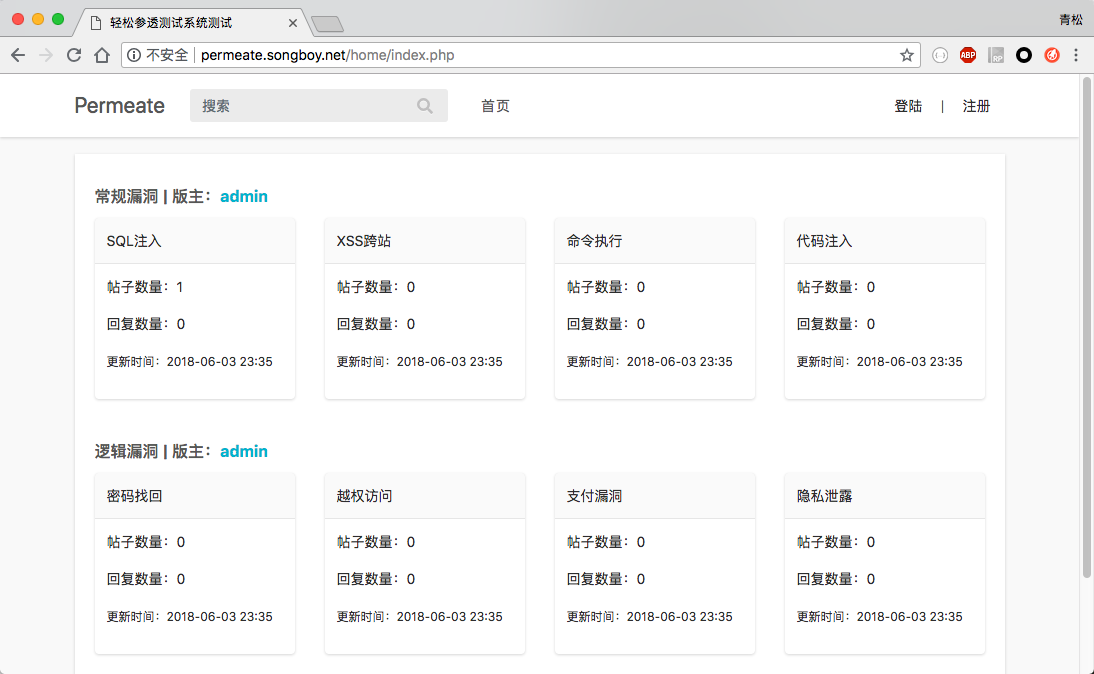Go back with the browser back arrow
The width and height of the screenshot is (1094, 674).
point(18,55)
